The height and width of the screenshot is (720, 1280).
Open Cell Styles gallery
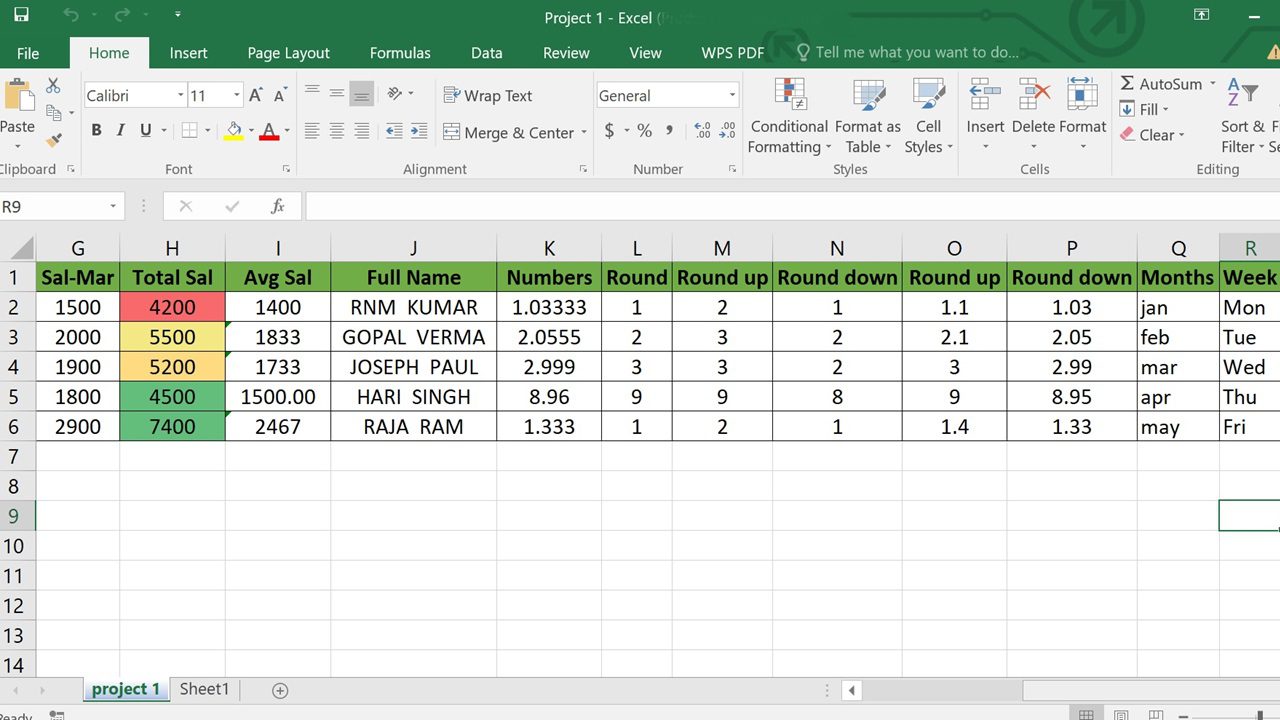(929, 117)
